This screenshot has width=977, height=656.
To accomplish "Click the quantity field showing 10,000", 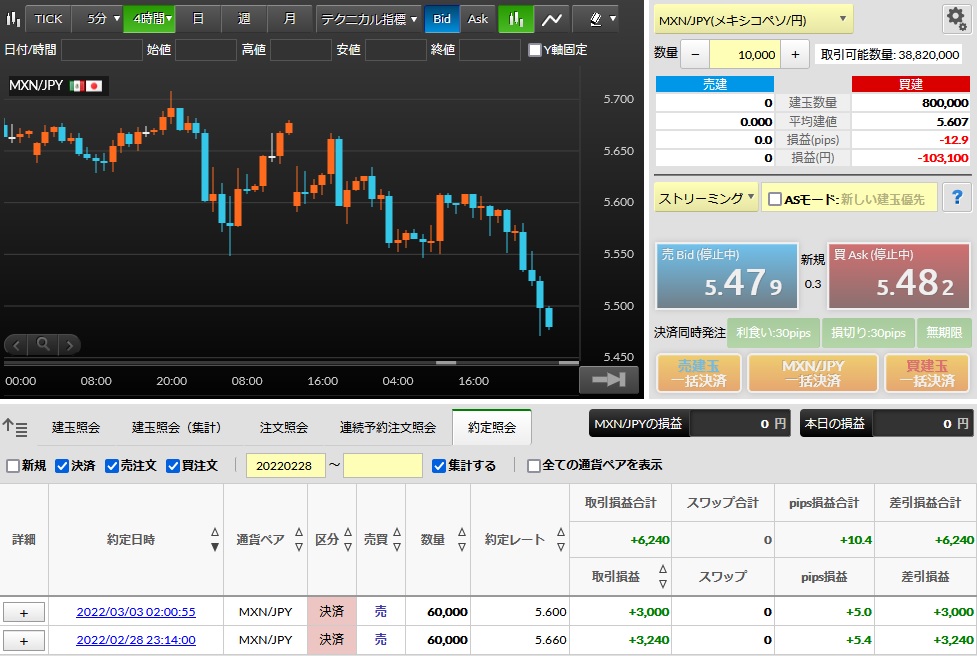I will 745,55.
